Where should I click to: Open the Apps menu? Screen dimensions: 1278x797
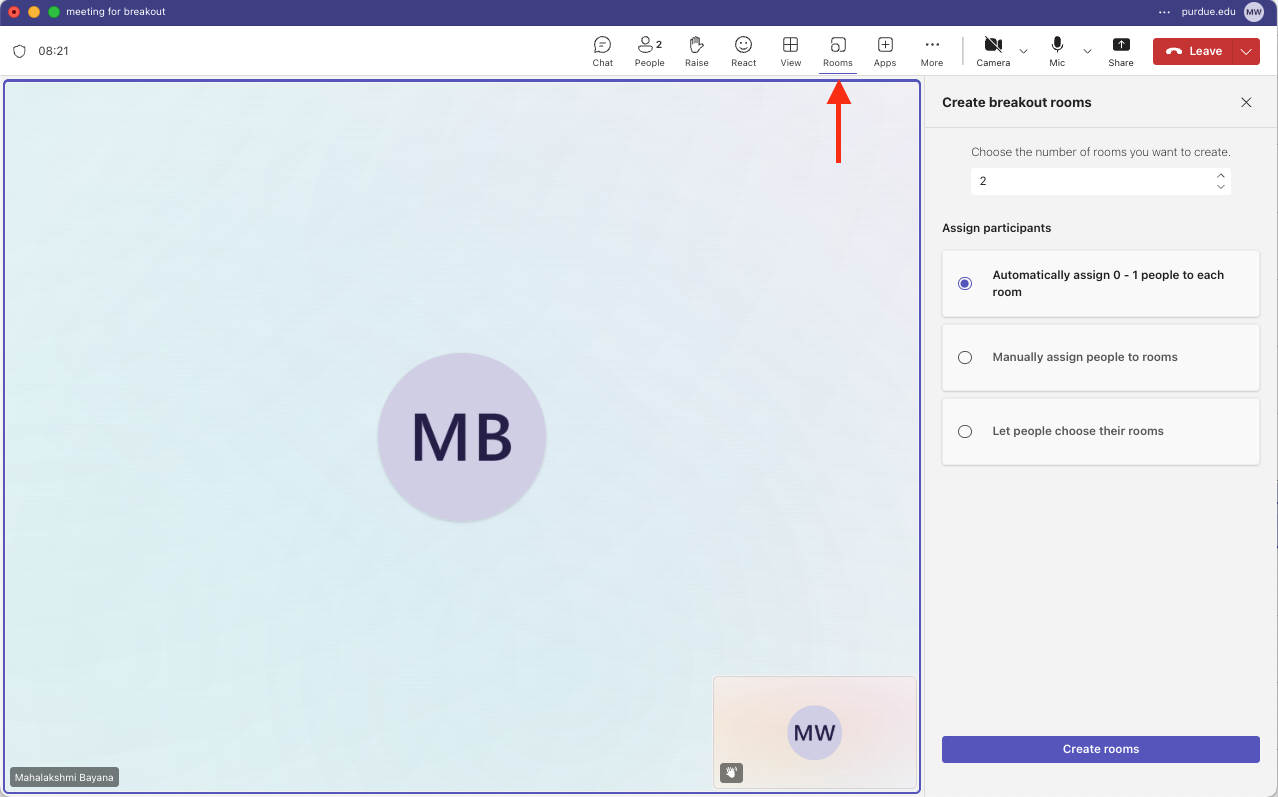pos(884,51)
